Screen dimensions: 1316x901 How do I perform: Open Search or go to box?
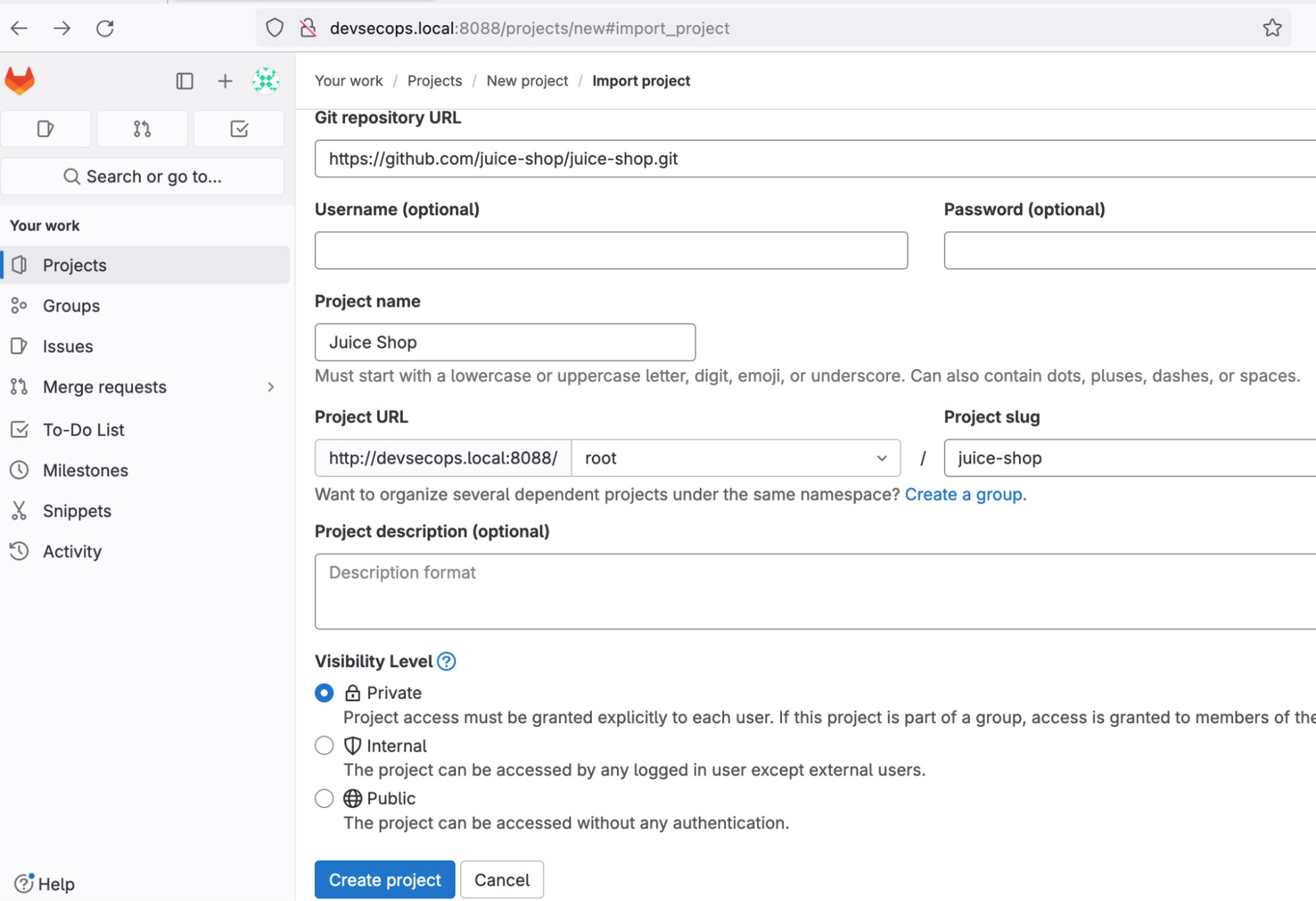click(143, 177)
